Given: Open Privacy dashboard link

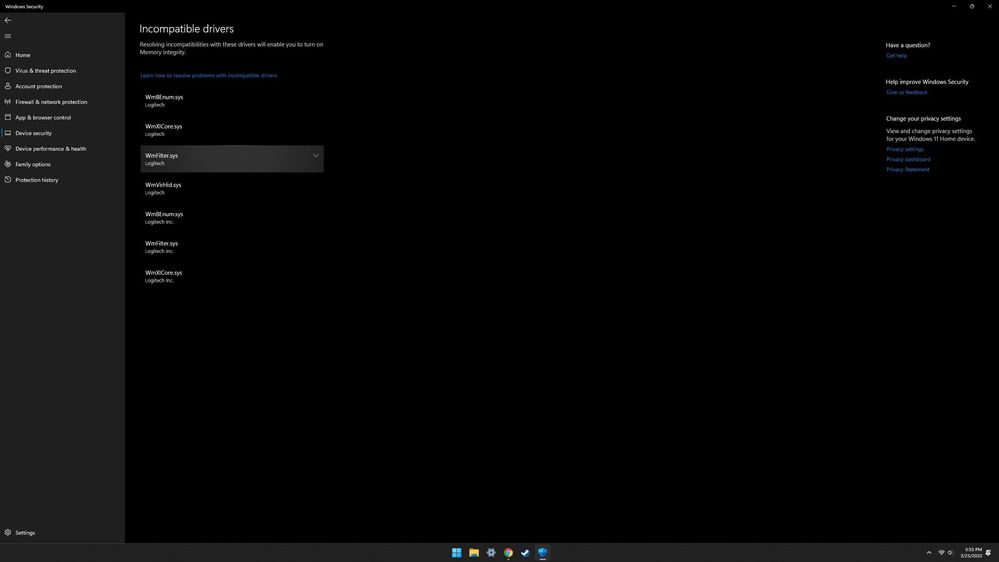Looking at the screenshot, I should (908, 159).
